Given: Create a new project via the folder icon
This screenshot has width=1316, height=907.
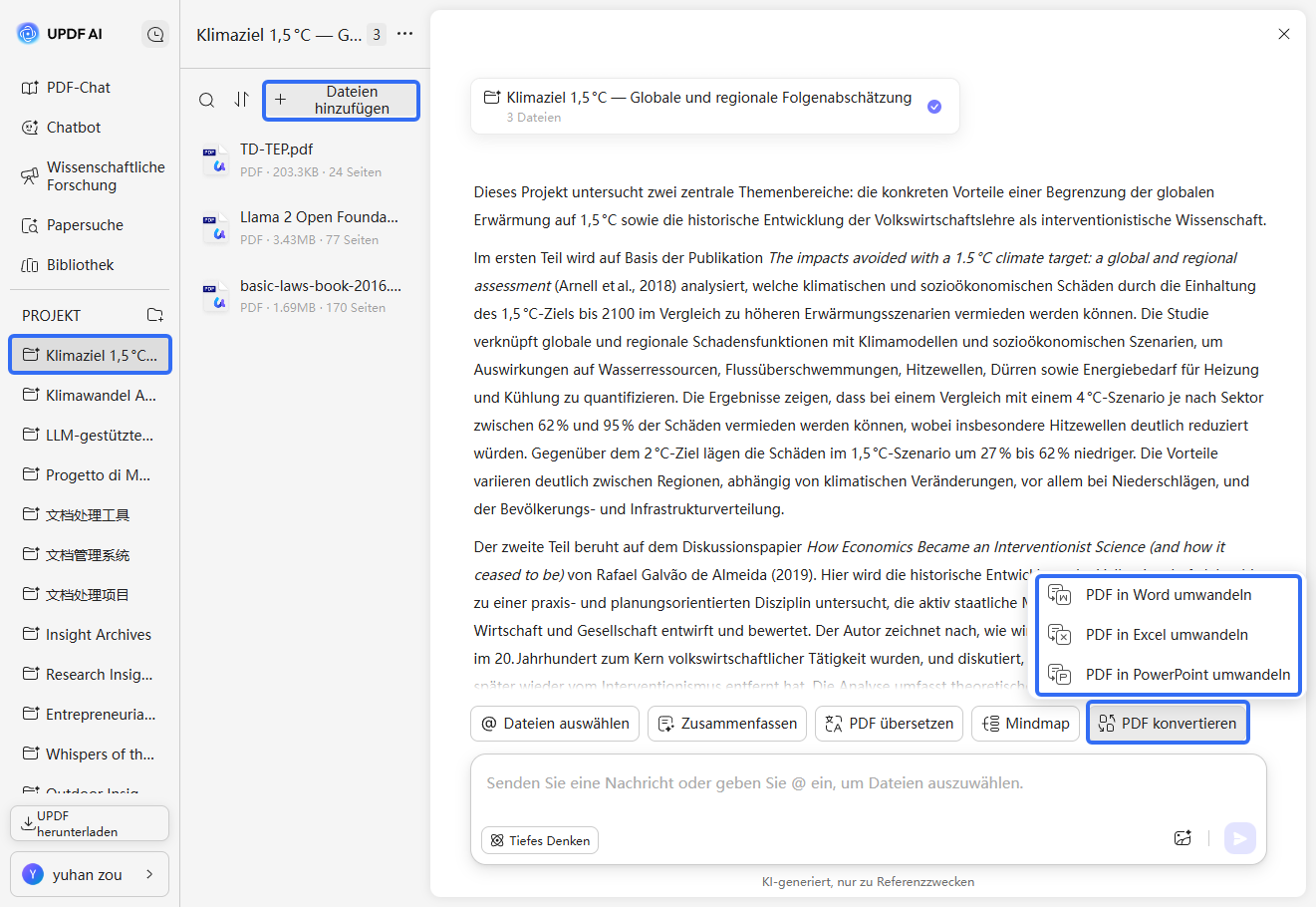Looking at the screenshot, I should point(155,314).
